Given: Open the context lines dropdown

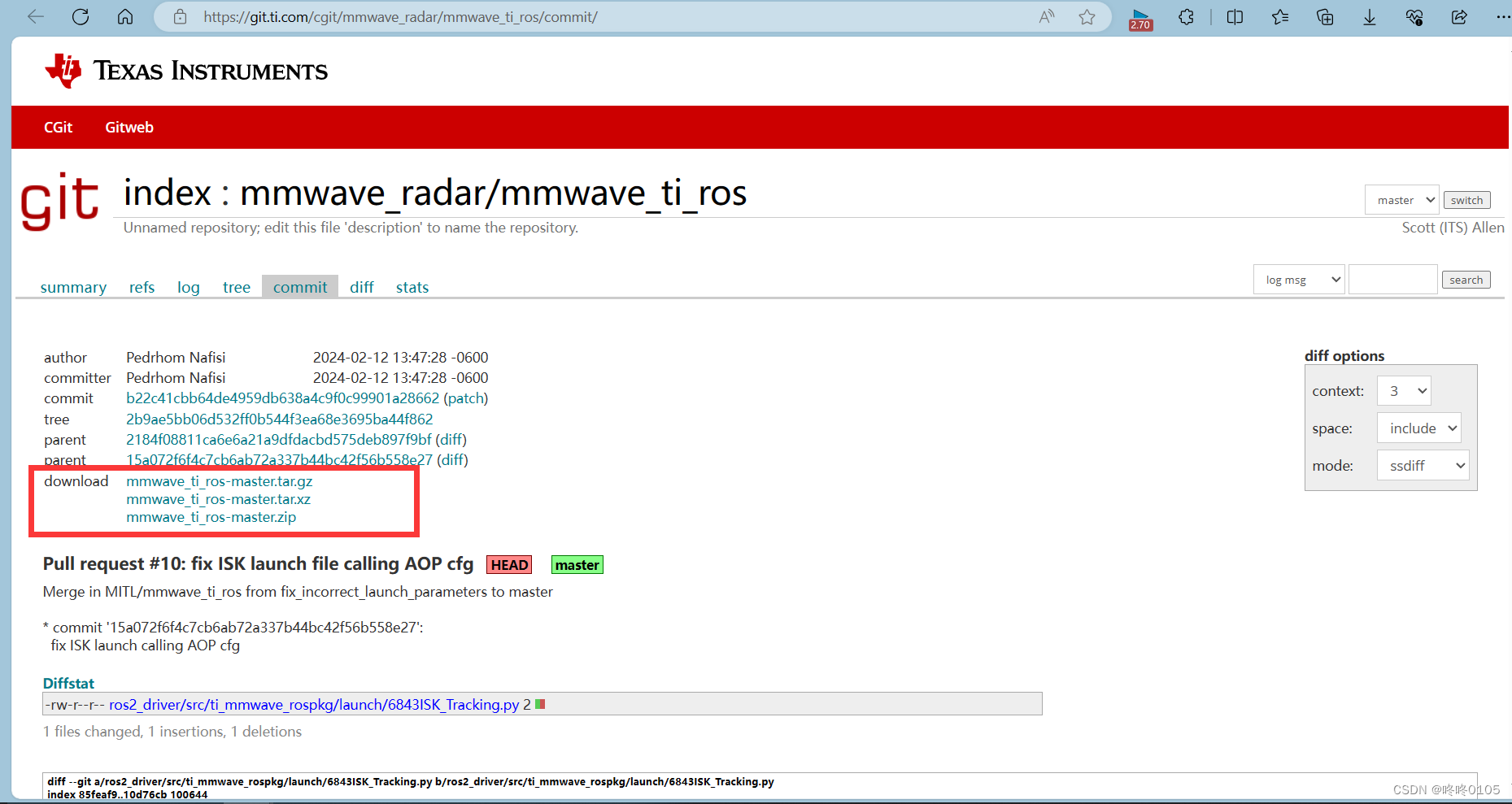Looking at the screenshot, I should click(x=1404, y=390).
